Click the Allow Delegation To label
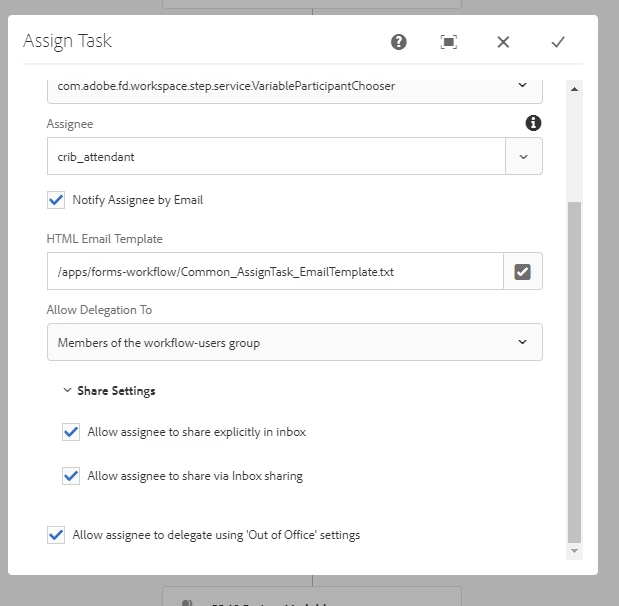 pyautogui.click(x=99, y=310)
